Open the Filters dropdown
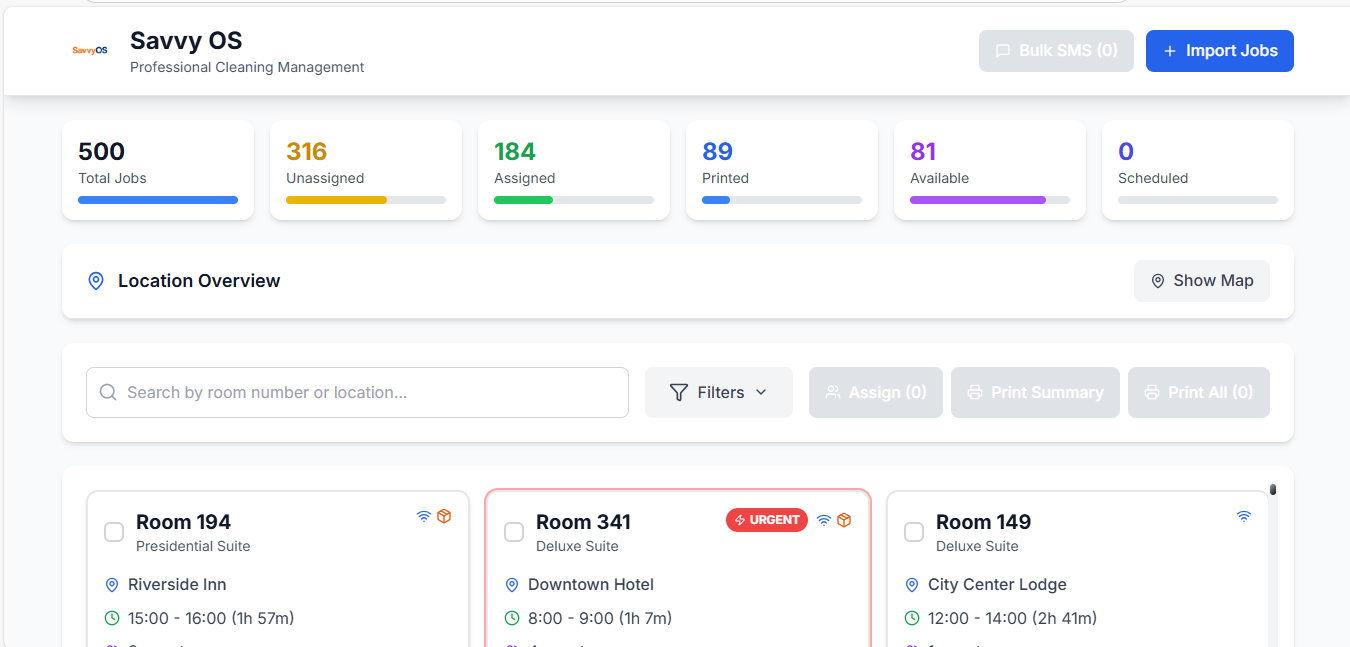1350x647 pixels. coord(719,393)
